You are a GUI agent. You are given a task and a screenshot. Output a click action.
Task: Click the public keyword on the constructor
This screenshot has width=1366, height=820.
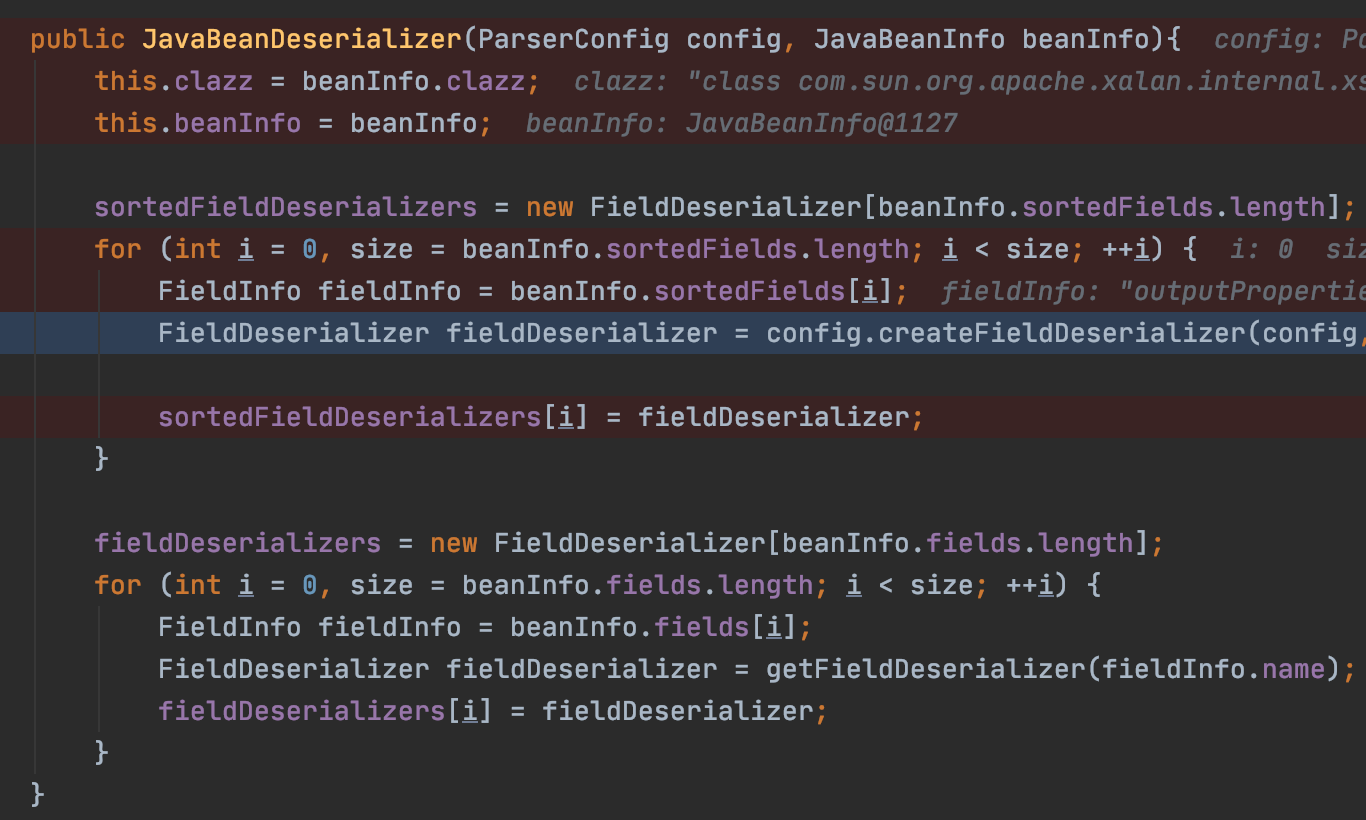point(78,40)
